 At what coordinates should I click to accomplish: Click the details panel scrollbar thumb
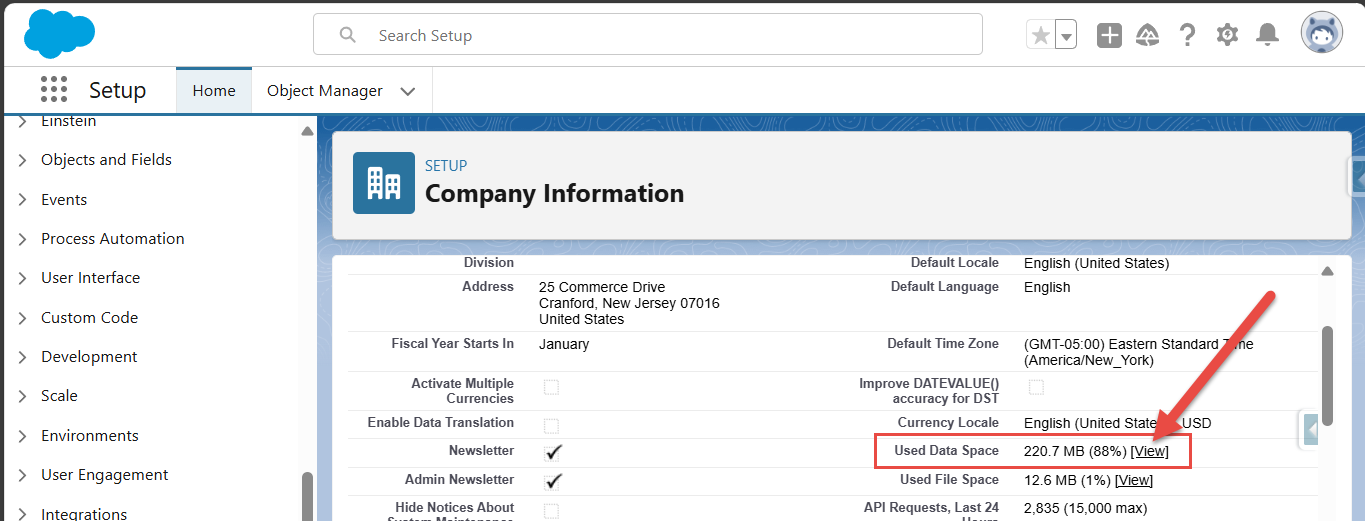[x=1327, y=376]
